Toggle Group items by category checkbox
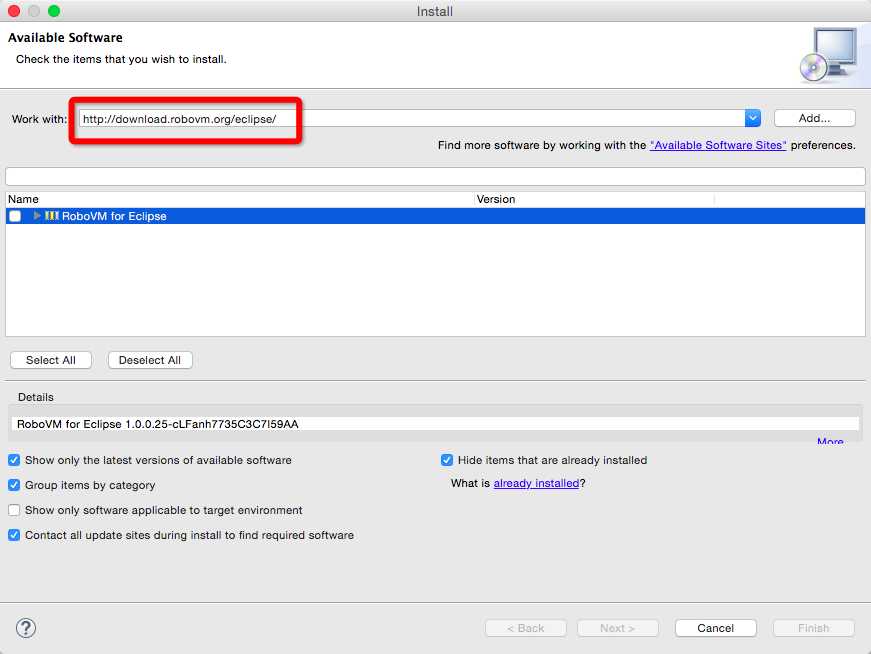Viewport: 871px width, 654px height. pyautogui.click(x=14, y=485)
